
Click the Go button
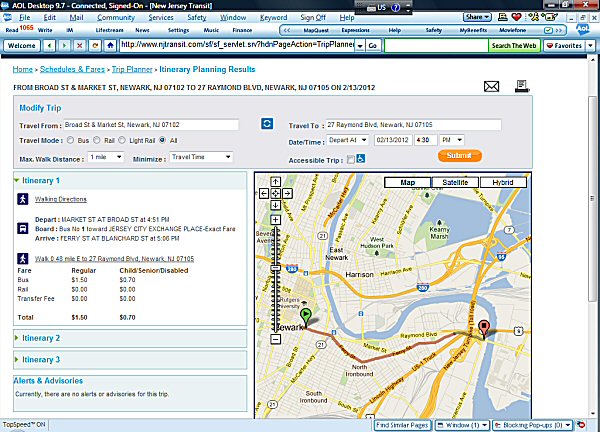(x=373, y=46)
